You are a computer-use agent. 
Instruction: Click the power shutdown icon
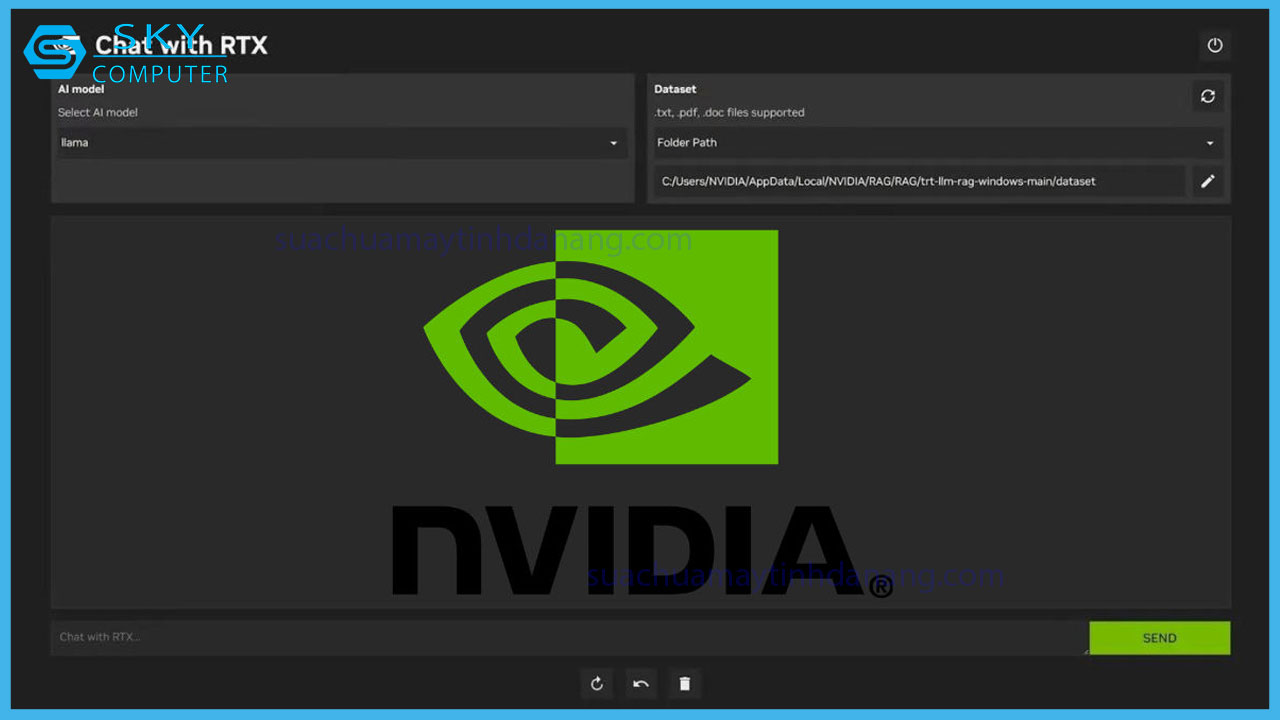point(1215,45)
